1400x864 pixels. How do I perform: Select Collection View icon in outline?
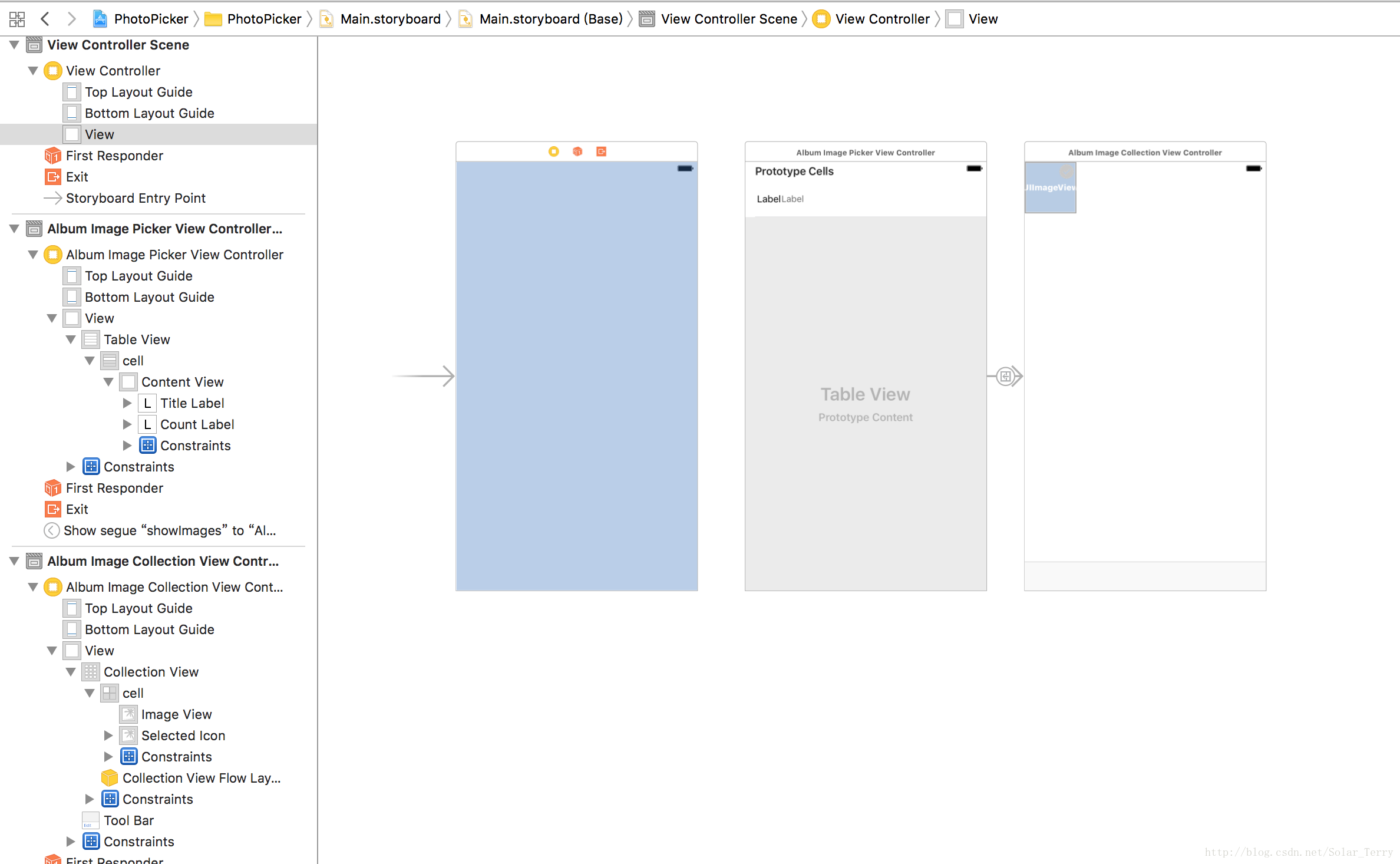click(x=91, y=672)
